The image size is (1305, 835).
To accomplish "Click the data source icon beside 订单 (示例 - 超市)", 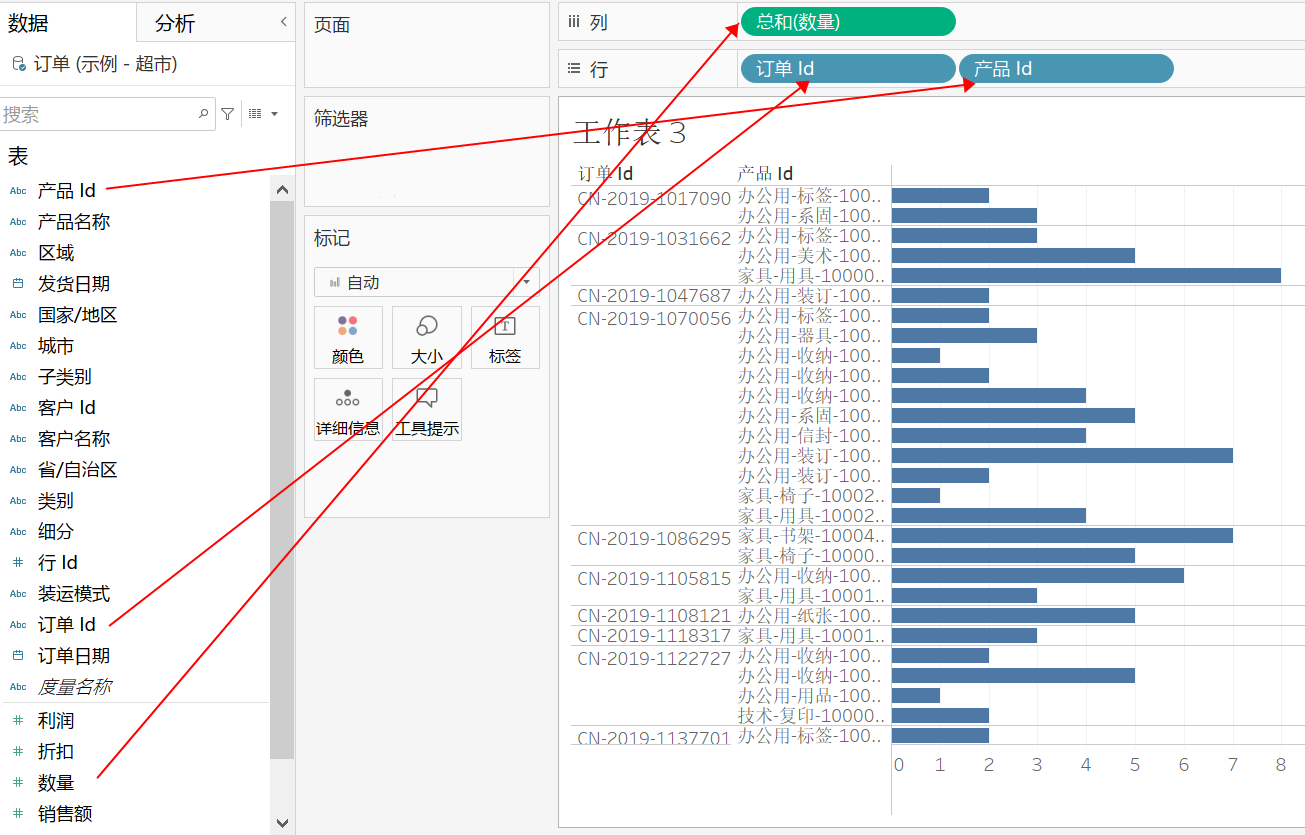I will 18,64.
